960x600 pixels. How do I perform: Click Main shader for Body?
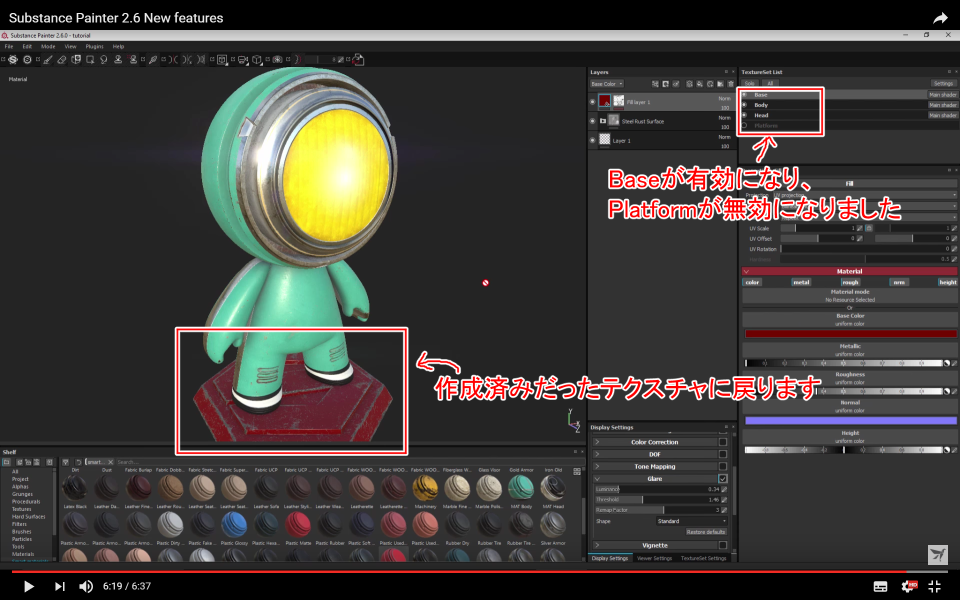942,105
